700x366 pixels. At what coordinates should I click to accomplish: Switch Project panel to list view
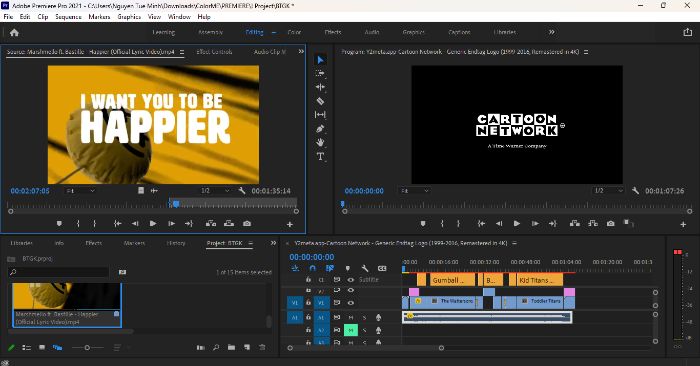click(x=26, y=347)
